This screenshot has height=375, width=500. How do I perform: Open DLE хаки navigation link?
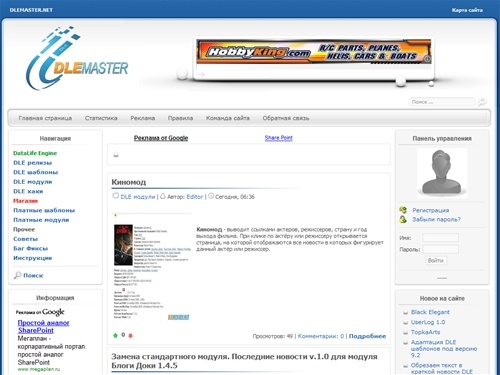tap(28, 191)
